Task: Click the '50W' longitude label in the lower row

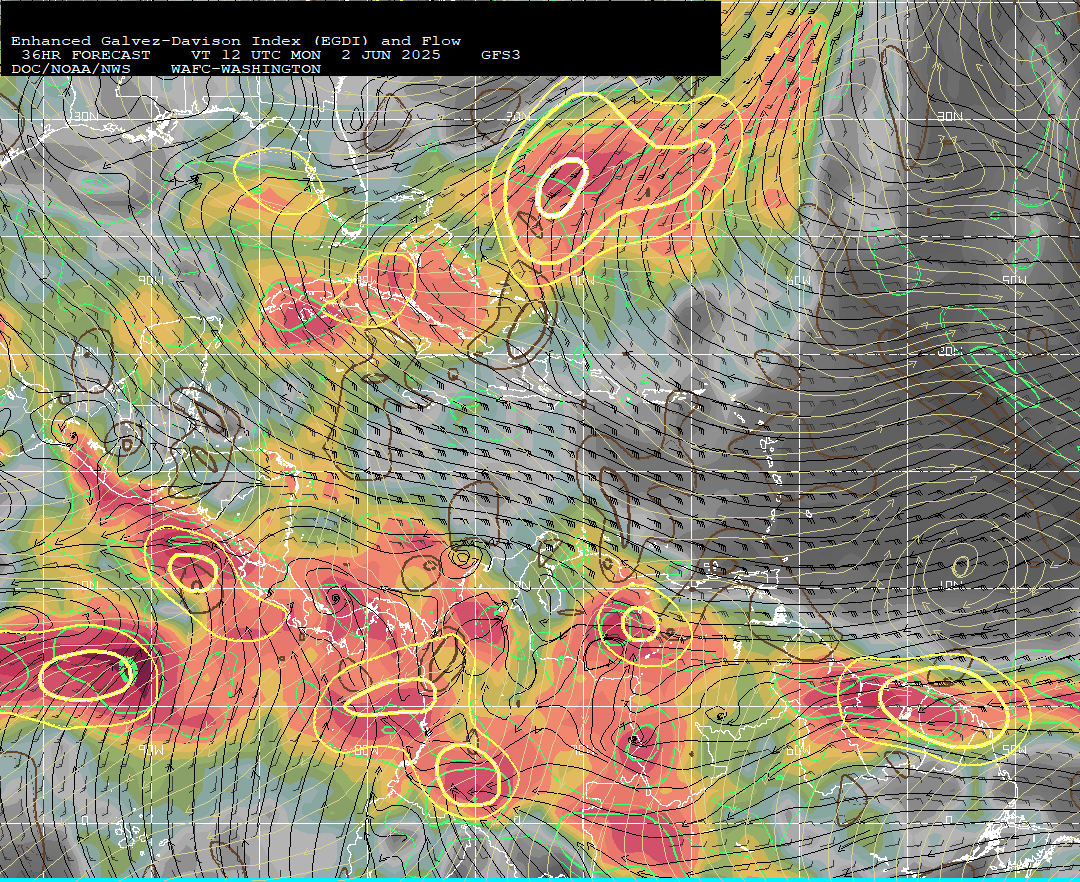Action: [1015, 750]
